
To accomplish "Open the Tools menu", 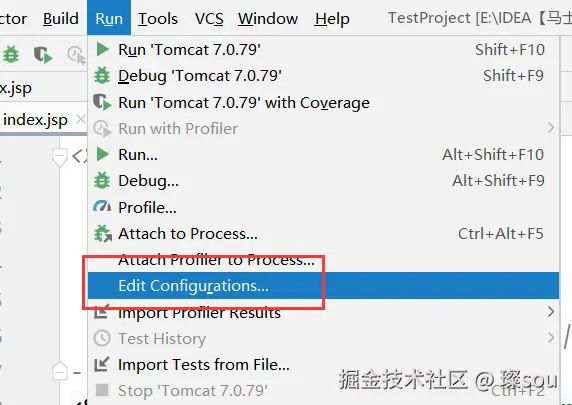I will click(158, 18).
